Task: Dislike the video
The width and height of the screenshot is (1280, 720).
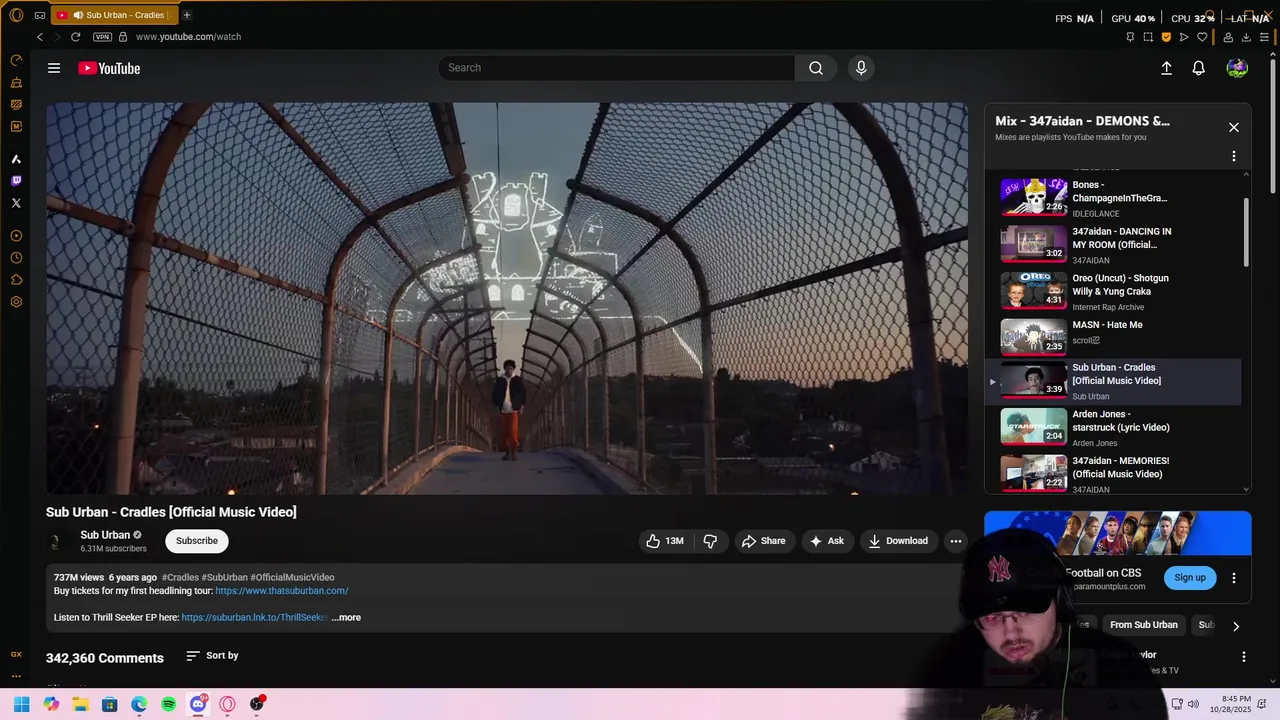Action: coord(710,541)
